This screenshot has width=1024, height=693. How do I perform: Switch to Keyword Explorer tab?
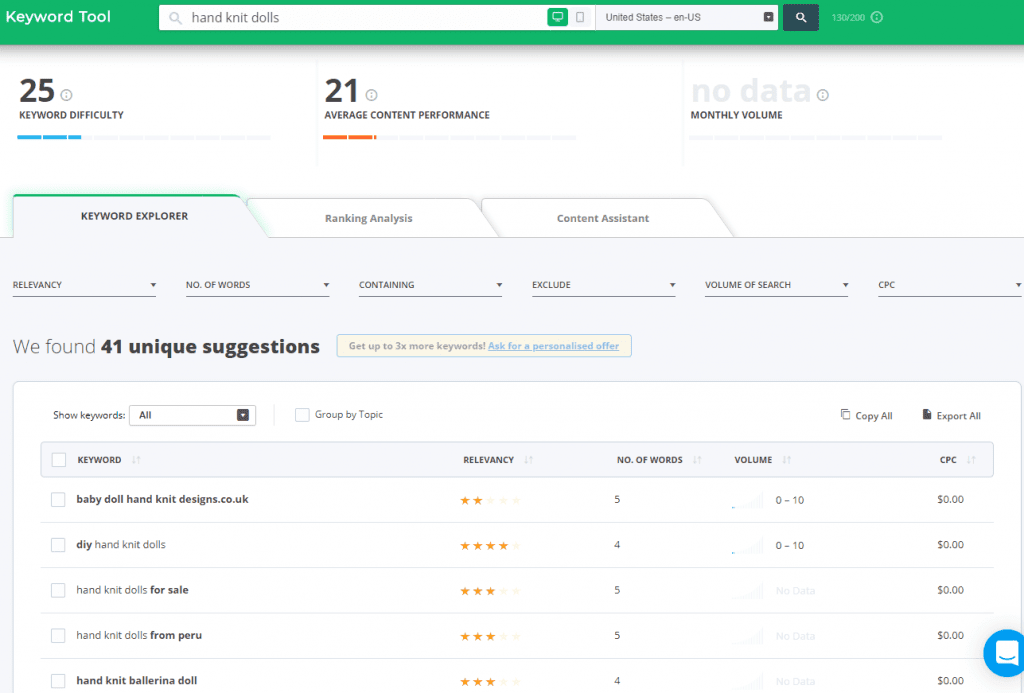[x=135, y=216]
